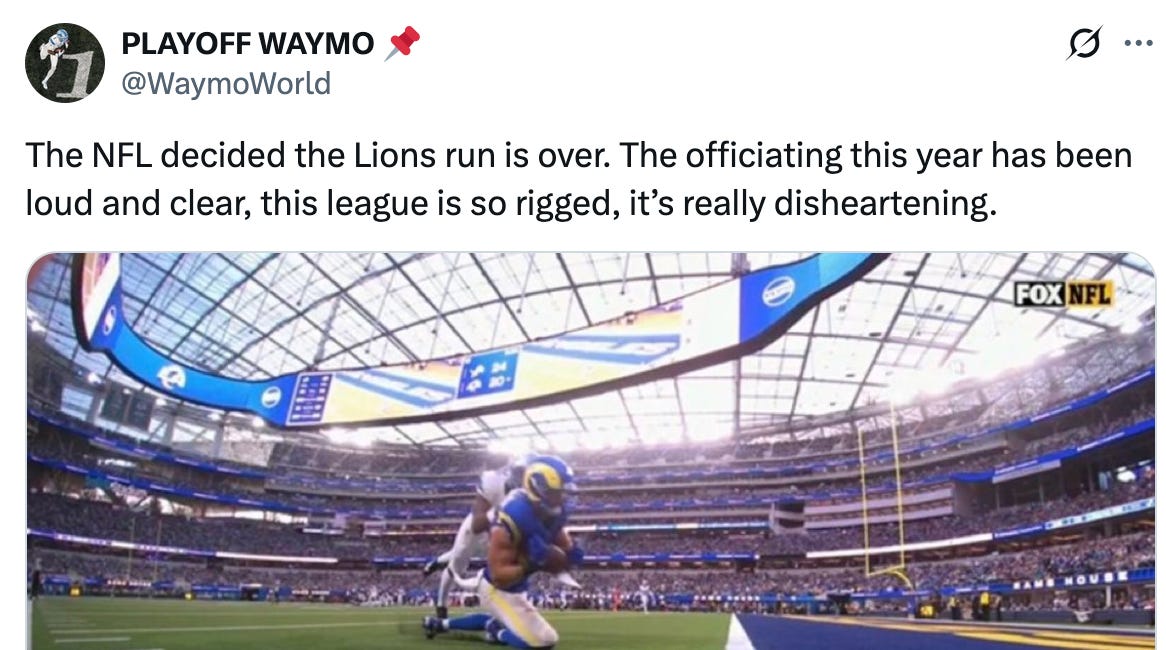
Task: Click the Rams logo on the video board
Action: 171,378
